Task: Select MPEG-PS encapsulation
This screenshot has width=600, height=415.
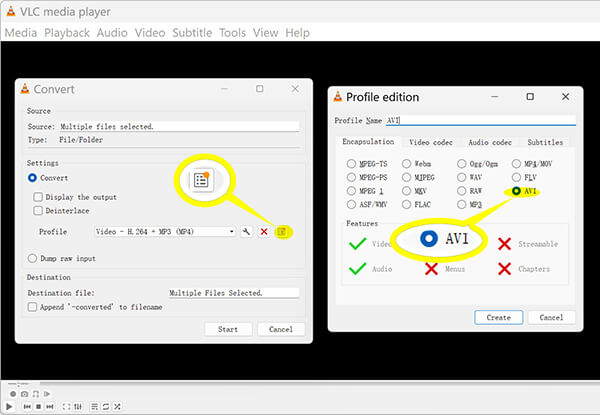Action: [351, 177]
